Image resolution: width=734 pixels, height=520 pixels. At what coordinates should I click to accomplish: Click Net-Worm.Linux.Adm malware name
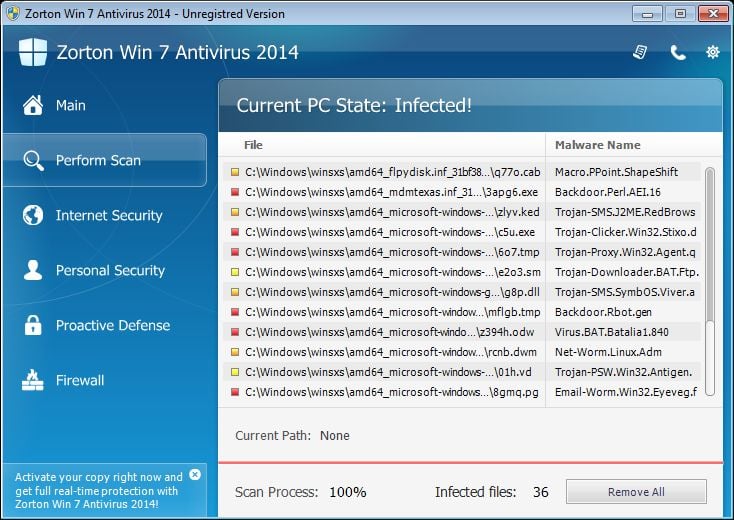pos(608,352)
